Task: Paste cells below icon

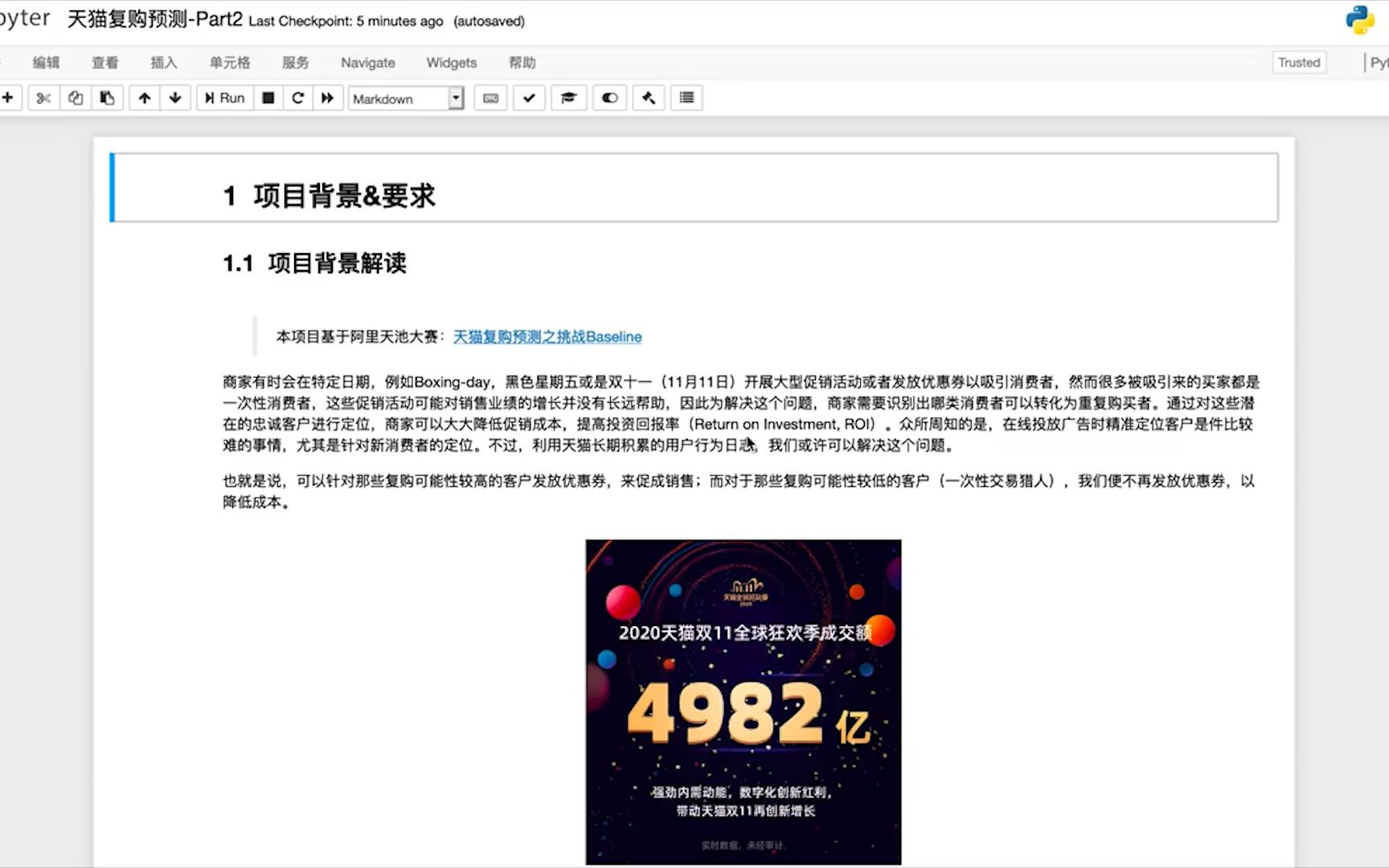Action: [107, 98]
